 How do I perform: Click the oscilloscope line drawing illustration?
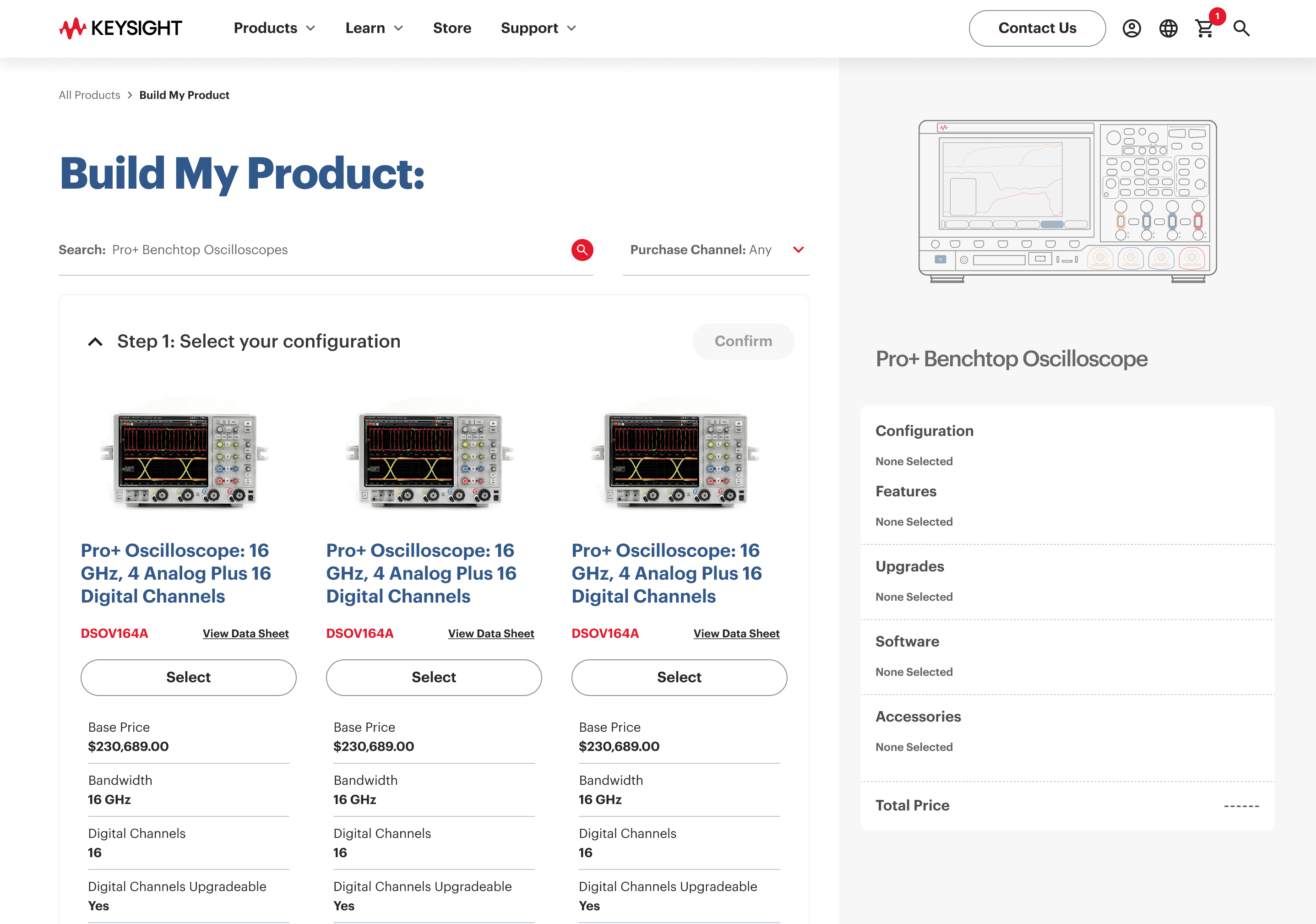pos(1067,201)
